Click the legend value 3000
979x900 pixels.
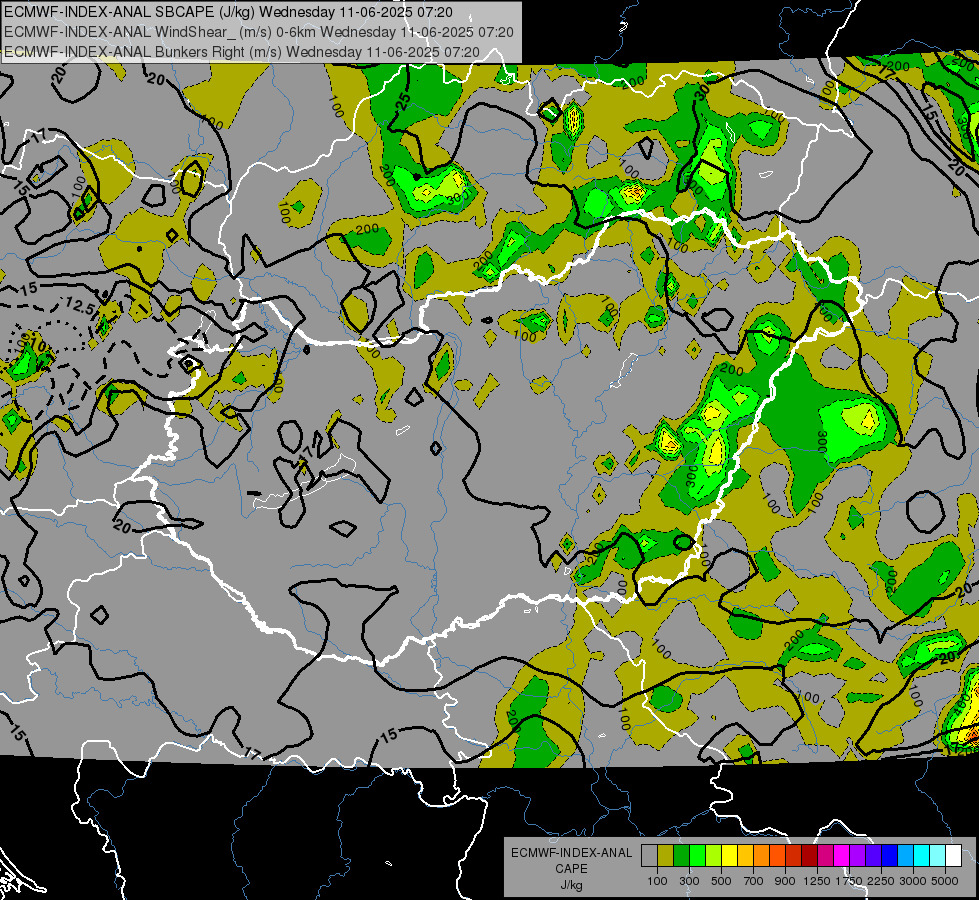pos(913,881)
